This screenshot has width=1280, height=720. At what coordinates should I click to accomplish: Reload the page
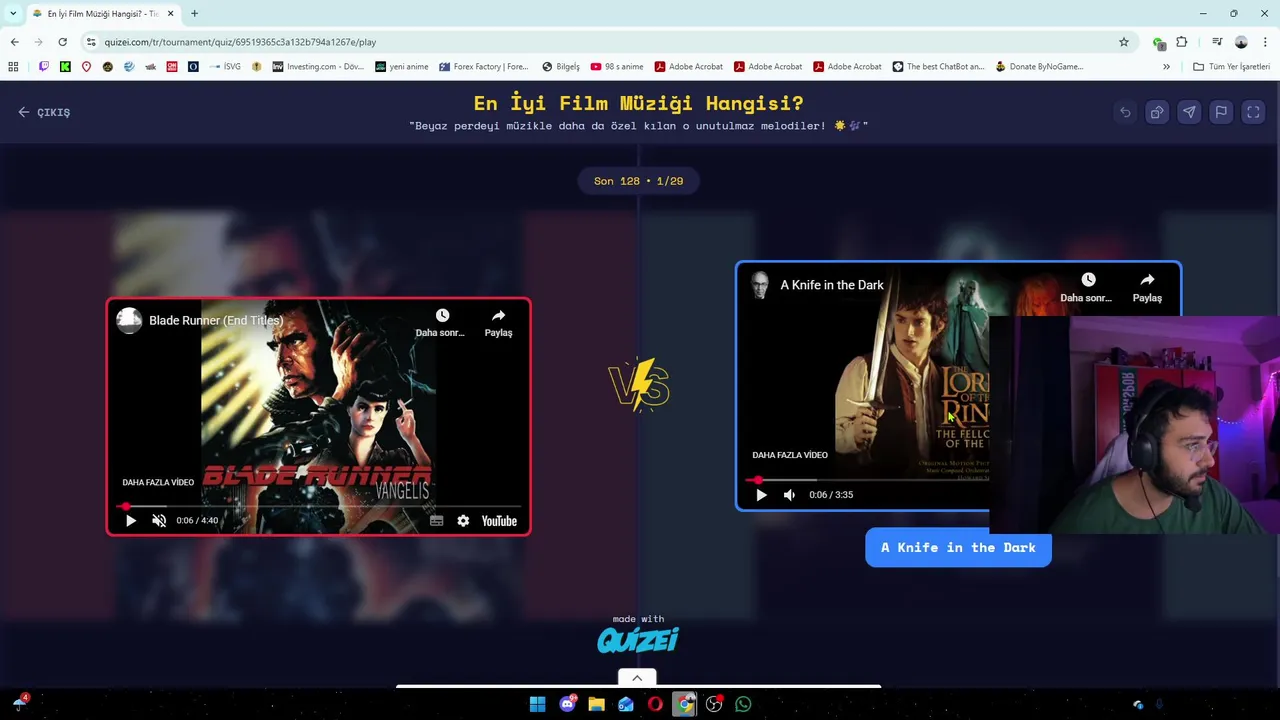pos(62,42)
